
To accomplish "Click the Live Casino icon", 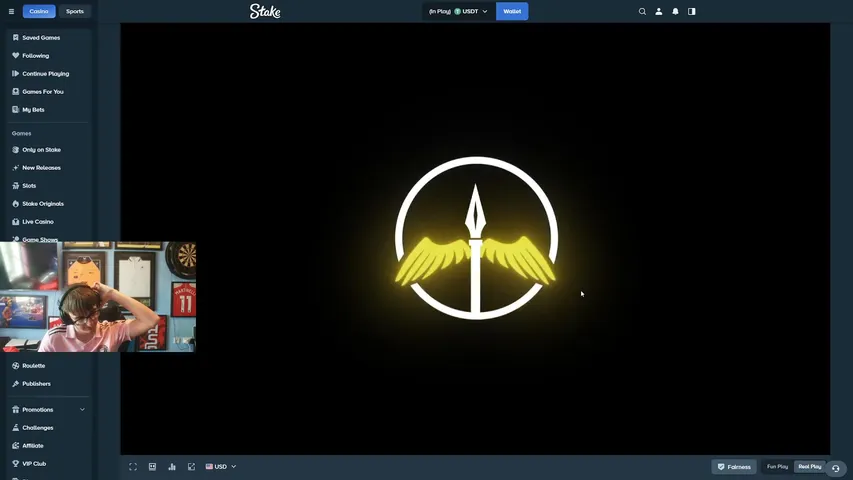I will [15, 221].
